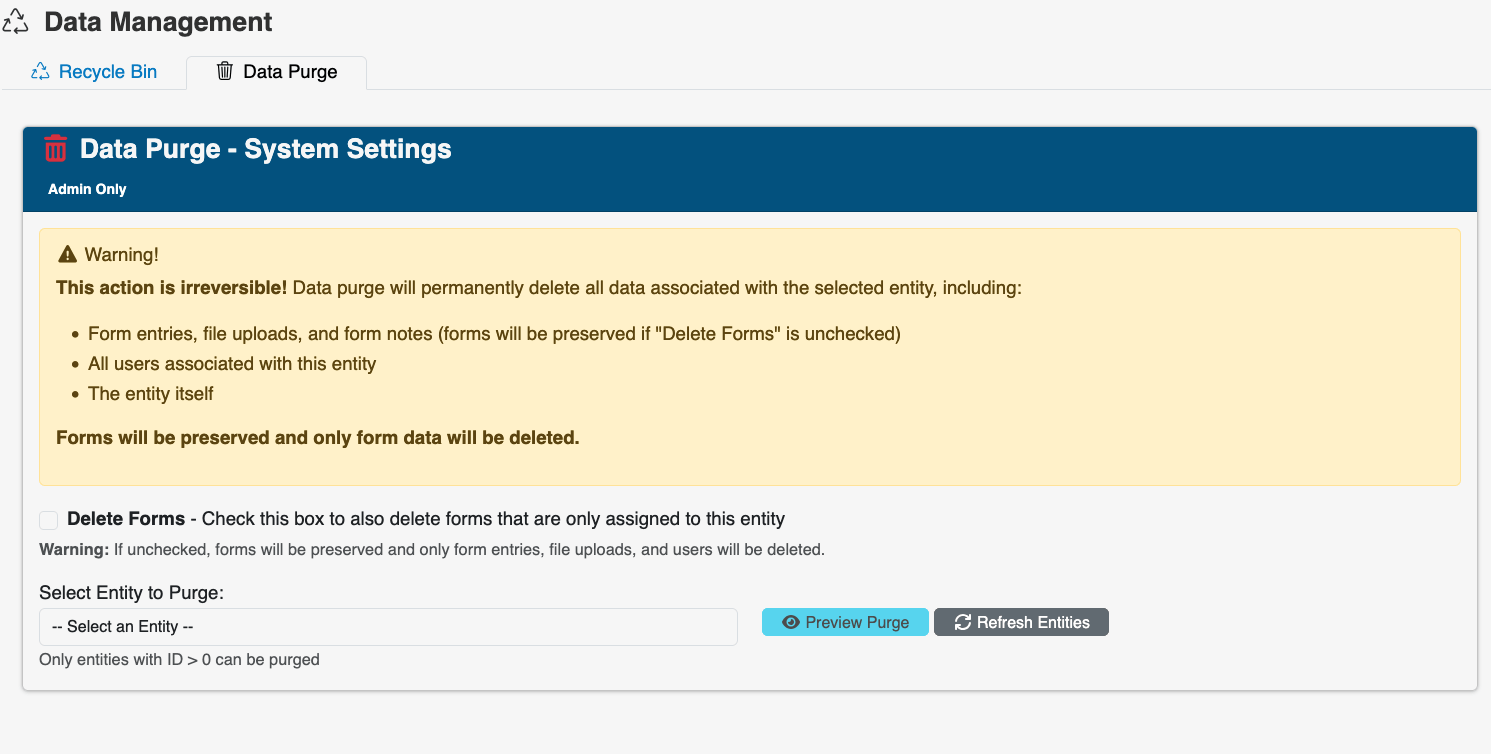Select the Data Purge tab label
This screenshot has width=1491, height=754.
(290, 72)
